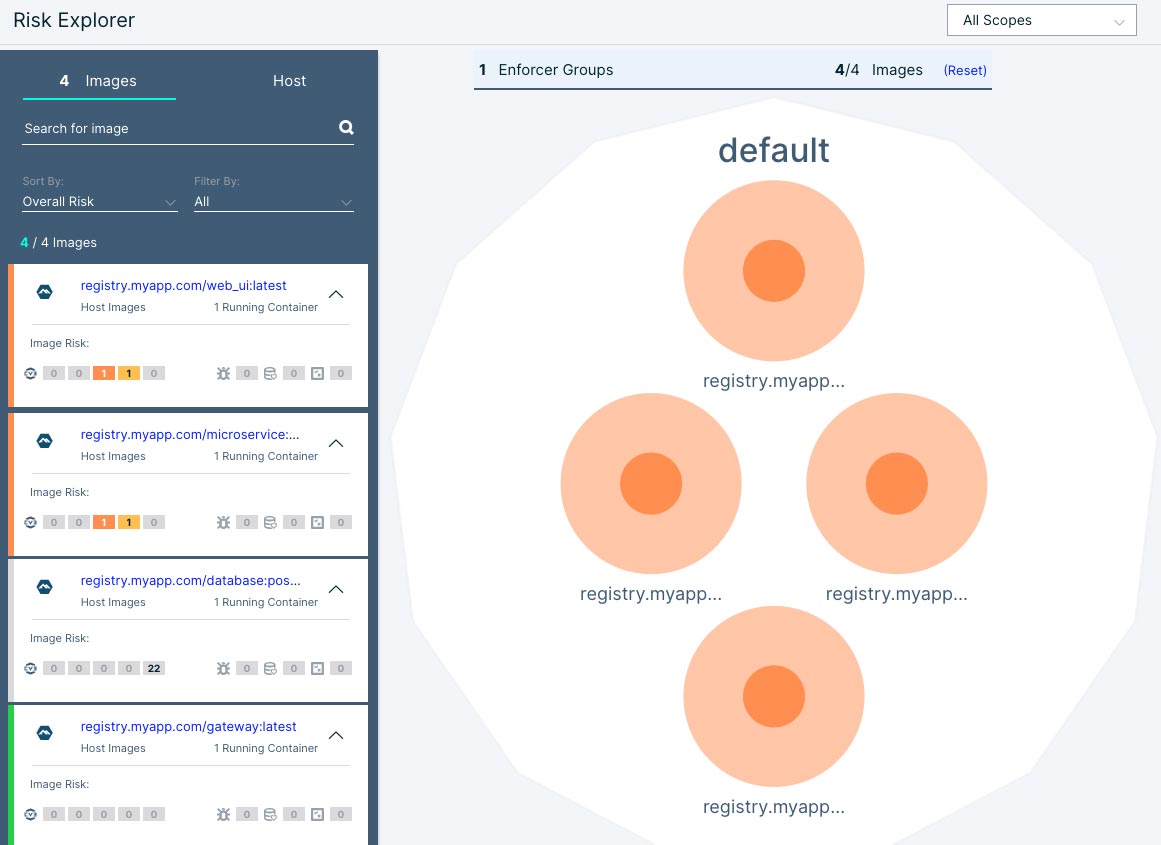Click the web_ui image hexagon icon
Image resolution: width=1161 pixels, height=845 pixels.
(44, 293)
